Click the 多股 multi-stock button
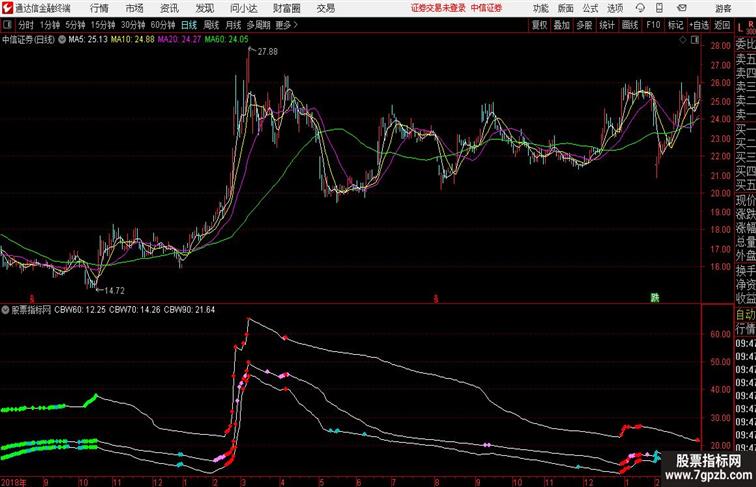756x487 pixels. pyautogui.click(x=584, y=25)
